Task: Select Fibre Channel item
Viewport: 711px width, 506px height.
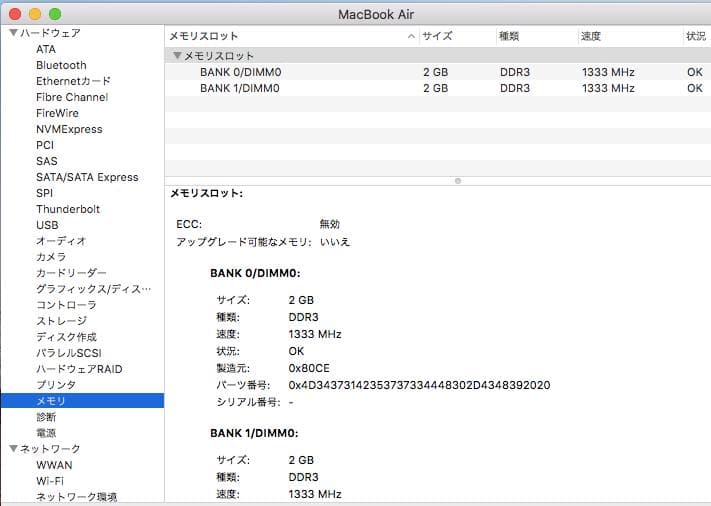Action: point(72,97)
